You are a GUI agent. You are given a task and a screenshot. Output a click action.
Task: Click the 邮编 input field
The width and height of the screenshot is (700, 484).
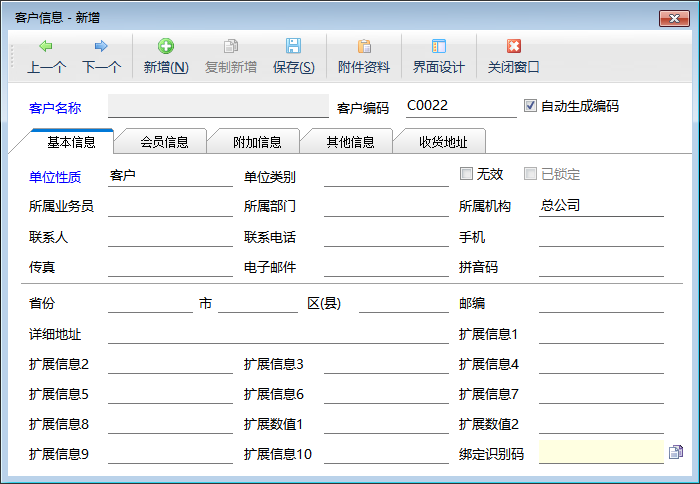[x=601, y=303]
